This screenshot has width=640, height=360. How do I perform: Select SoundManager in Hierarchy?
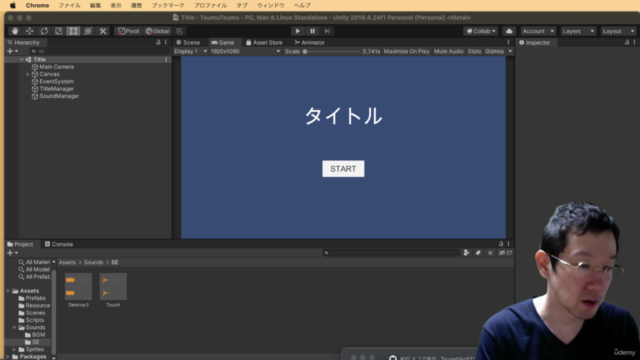pyautogui.click(x=59, y=96)
